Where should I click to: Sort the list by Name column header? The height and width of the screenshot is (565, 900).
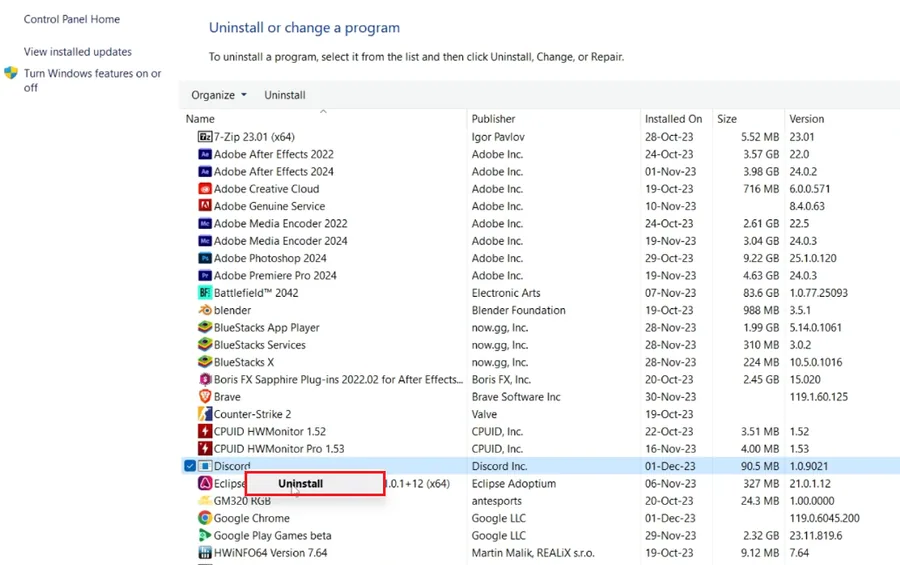(x=200, y=119)
